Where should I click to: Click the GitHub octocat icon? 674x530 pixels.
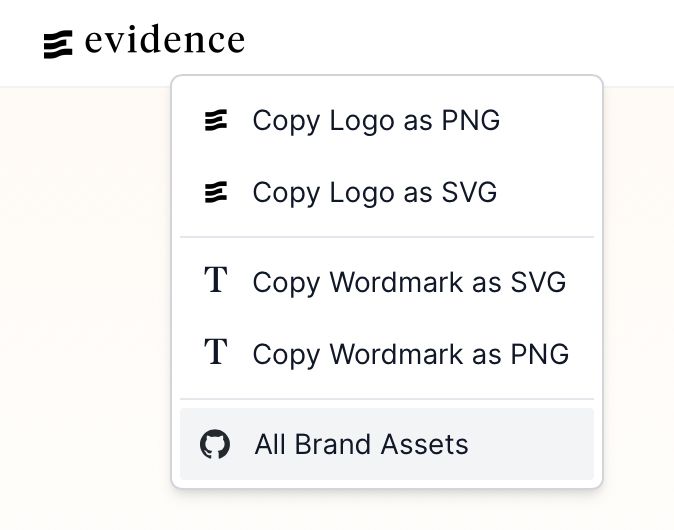pos(215,444)
